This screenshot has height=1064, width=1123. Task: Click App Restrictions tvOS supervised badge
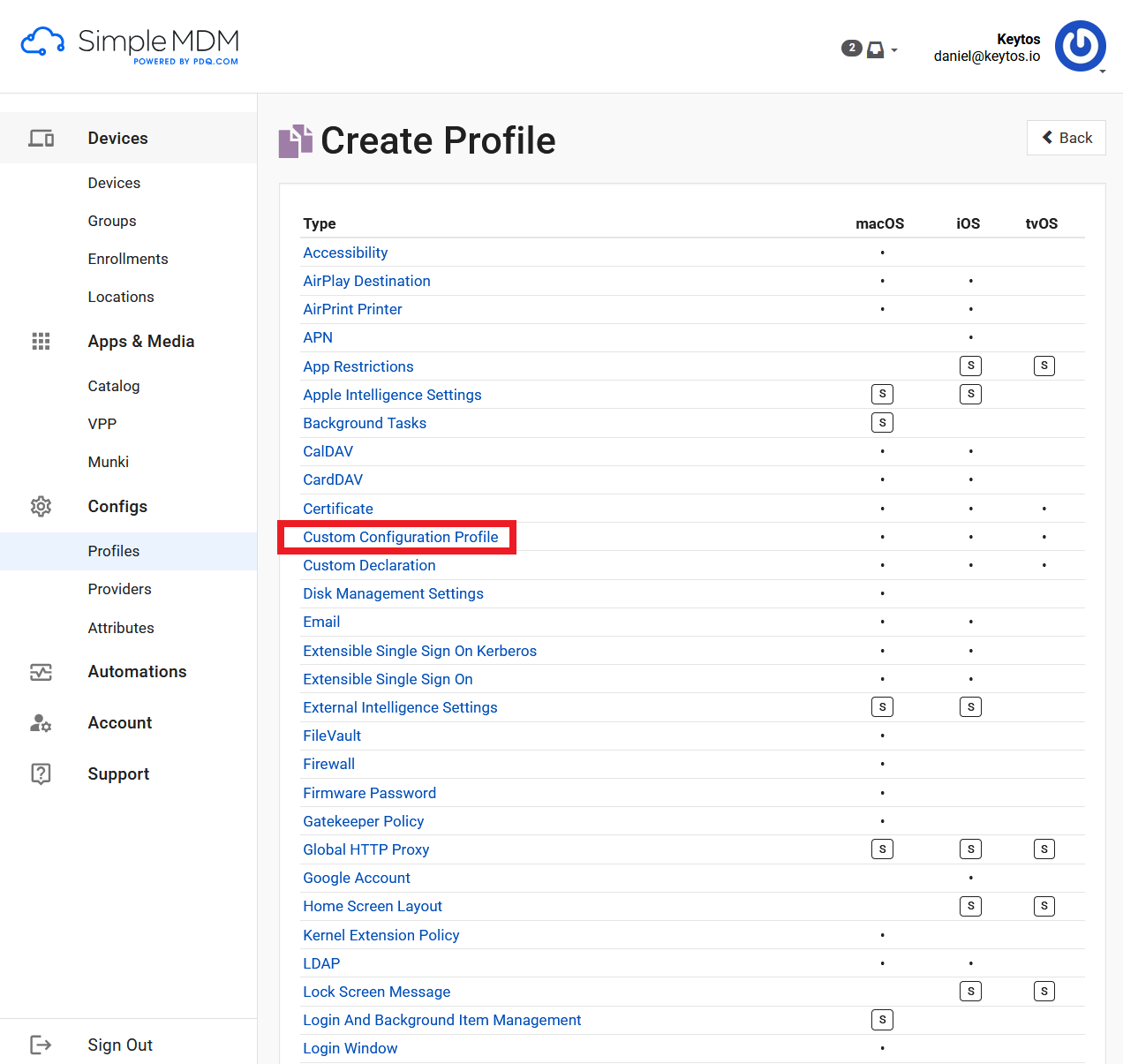pyautogui.click(x=1044, y=366)
